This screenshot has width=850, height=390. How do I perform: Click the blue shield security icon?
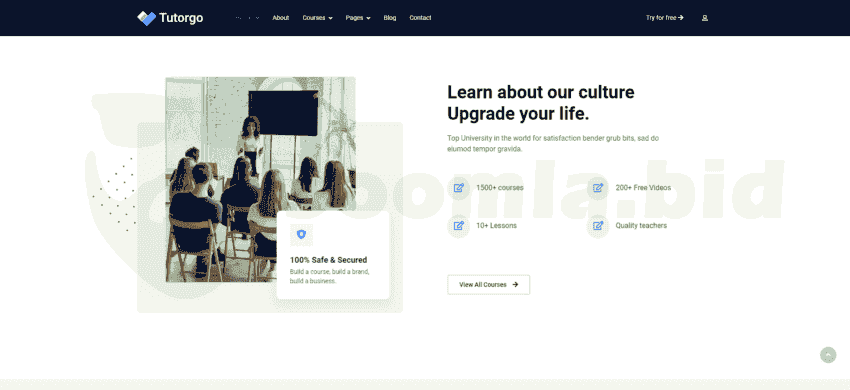click(x=301, y=234)
